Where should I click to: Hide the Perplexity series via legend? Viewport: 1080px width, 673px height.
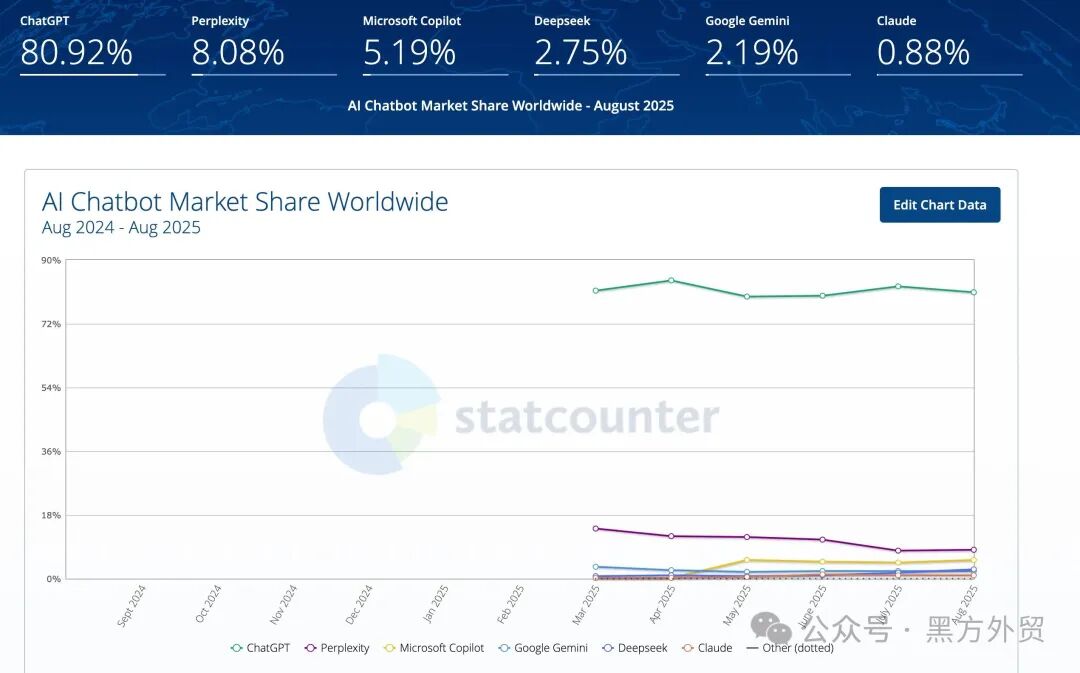click(337, 648)
